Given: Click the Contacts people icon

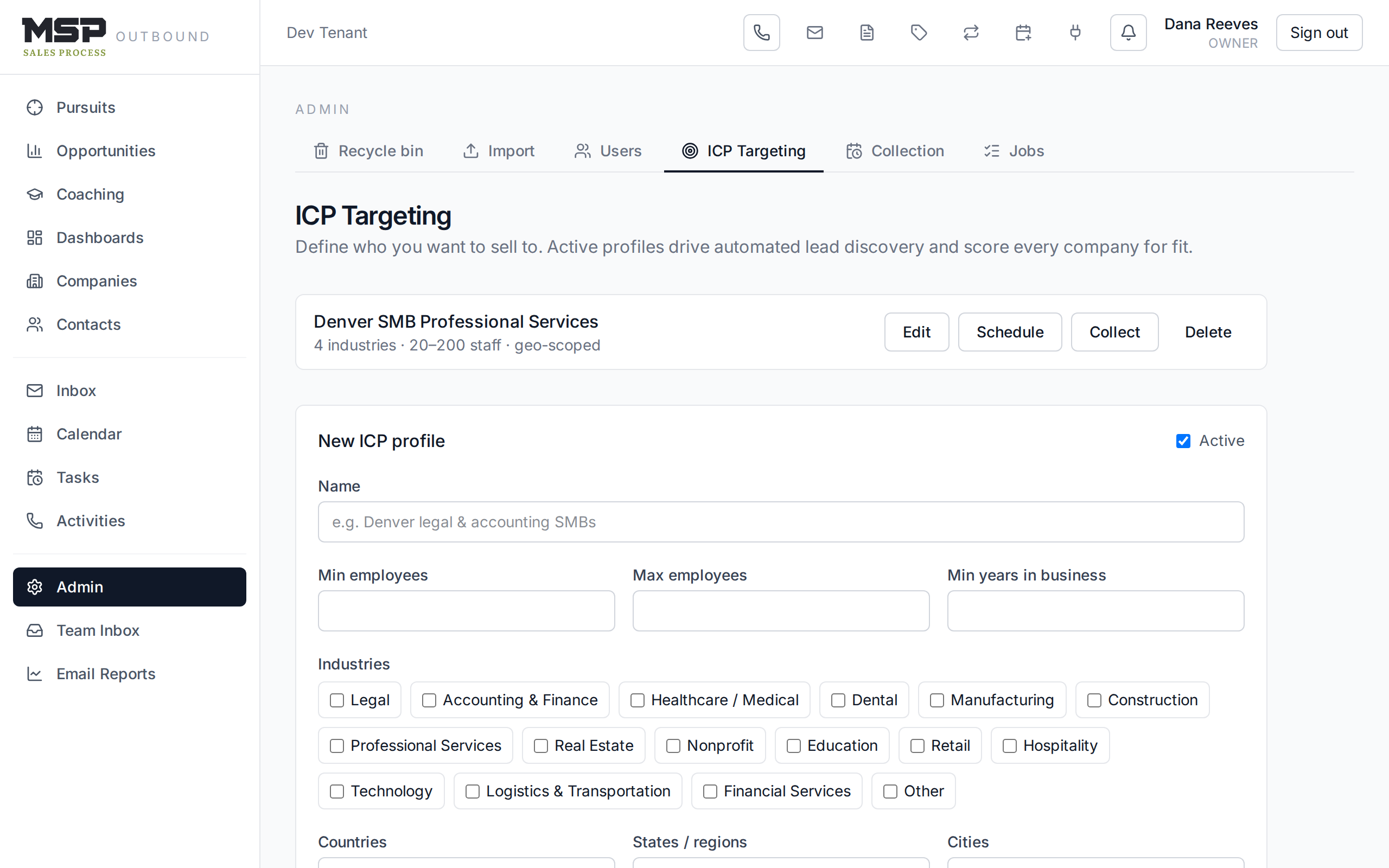Looking at the screenshot, I should (35, 324).
